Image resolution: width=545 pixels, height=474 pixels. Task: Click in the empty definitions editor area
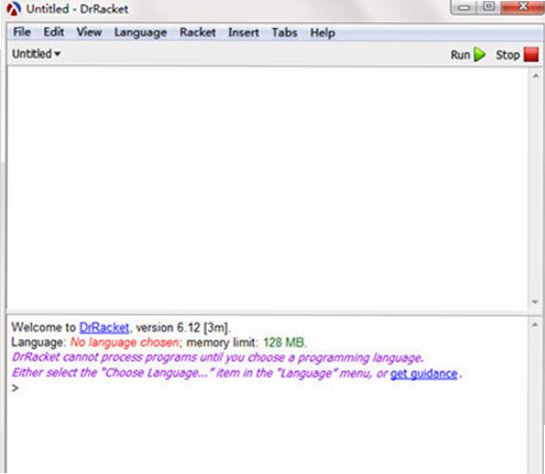(x=268, y=188)
